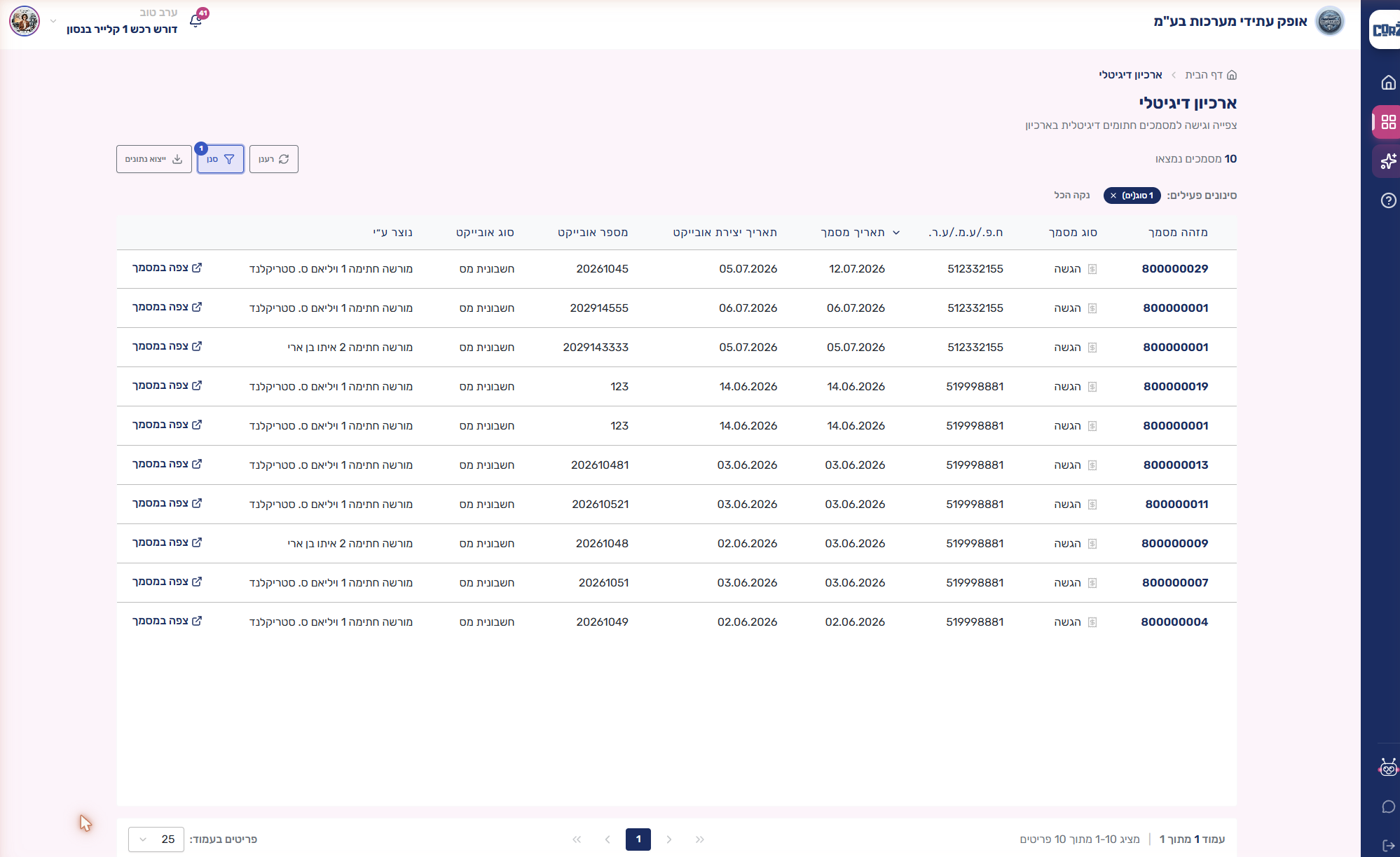Click the ייצוא נתונים export button
Viewport: 1400px width, 857px height.
click(x=154, y=159)
